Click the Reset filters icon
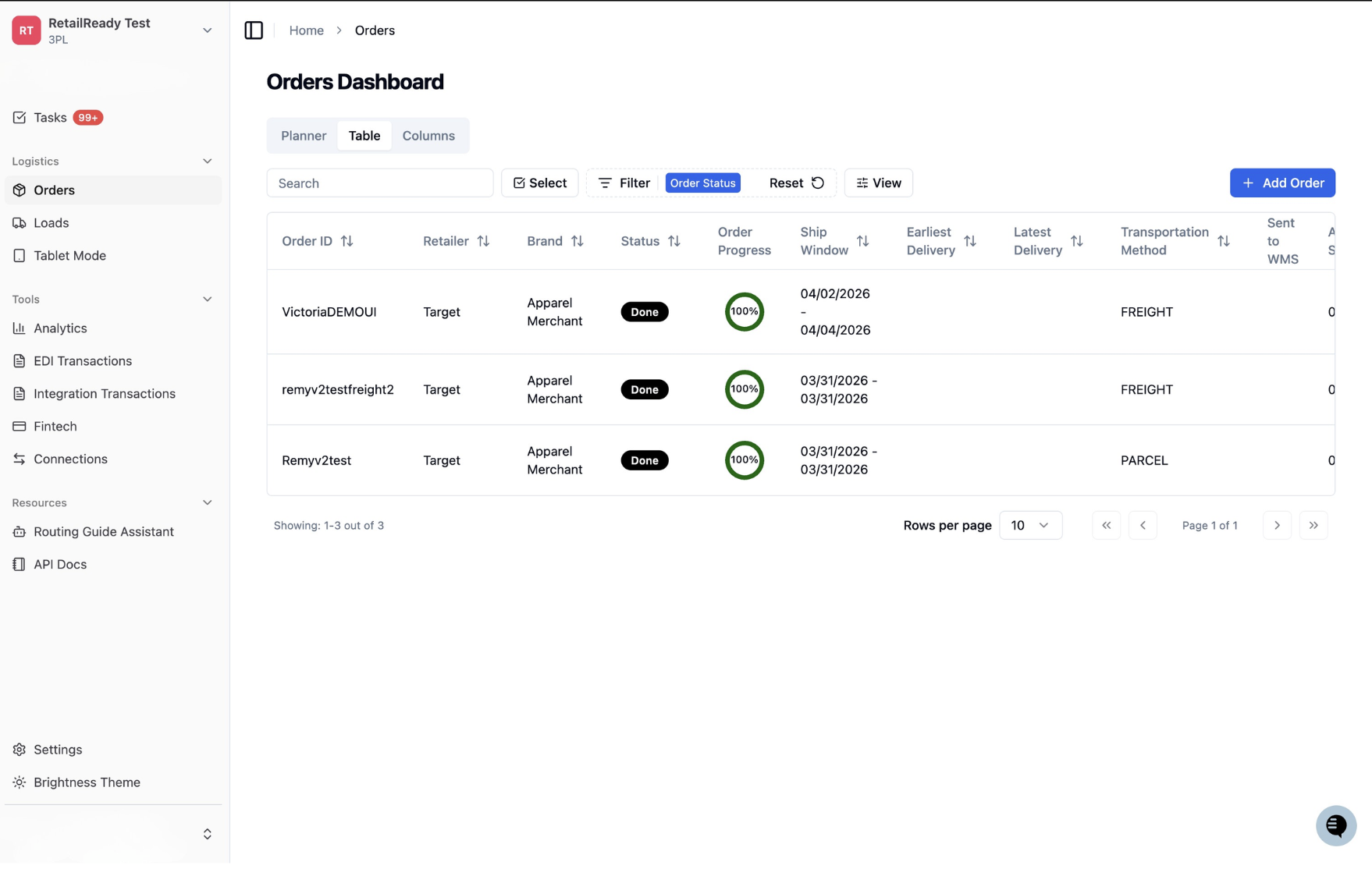1372x869 pixels. [818, 183]
